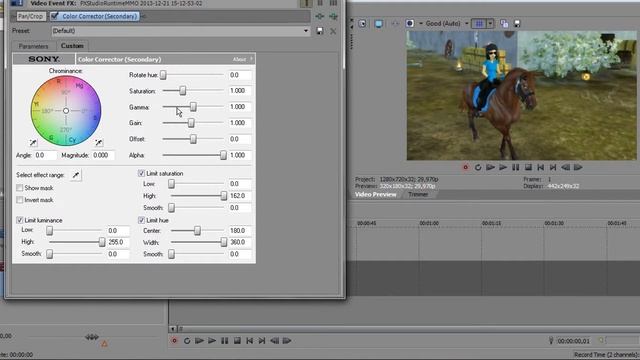This screenshot has width=640, height=360.
Task: Click the Limit hue Center slider handle
Action: (x=197, y=231)
